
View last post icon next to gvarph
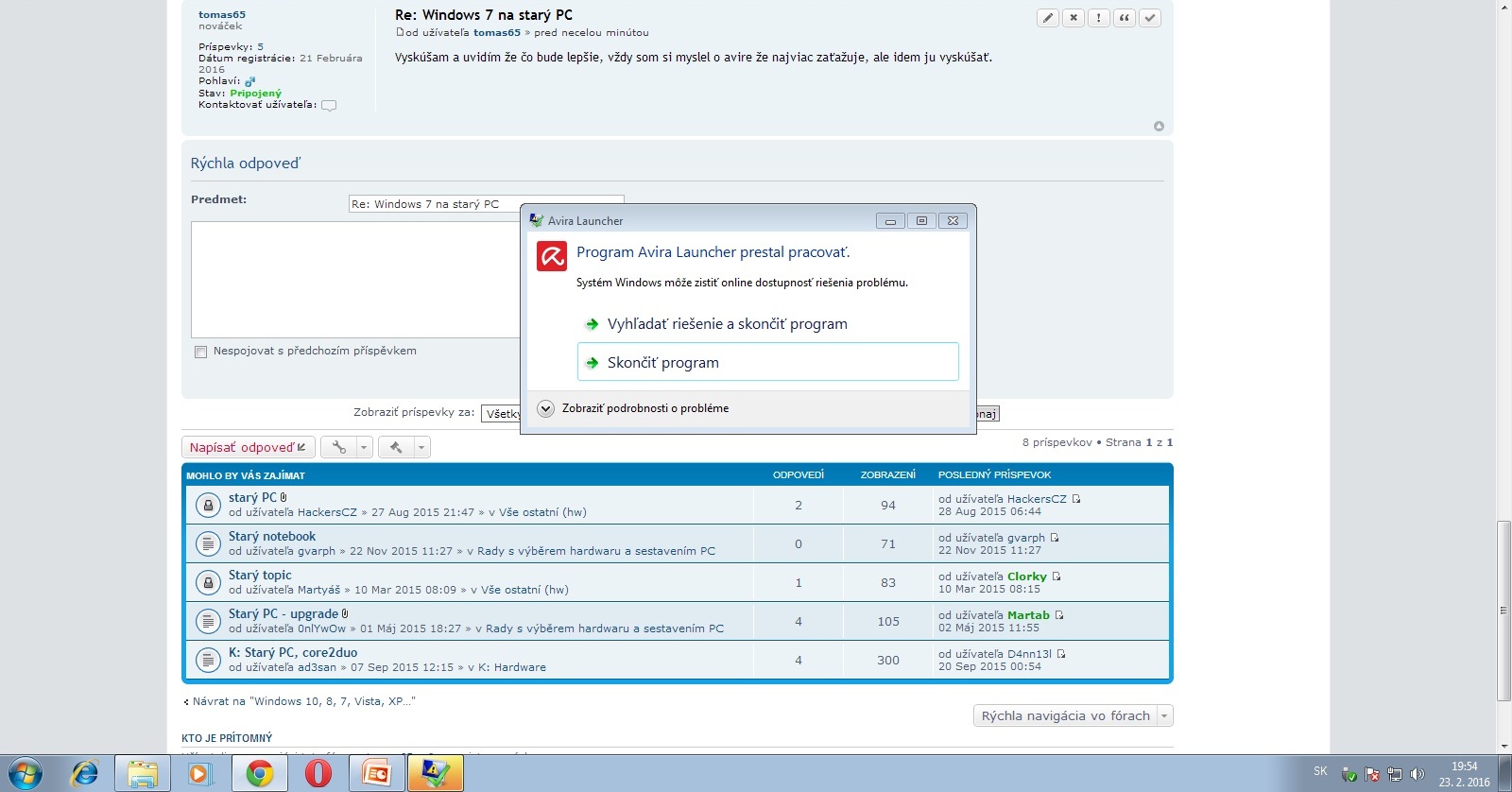[x=1055, y=538]
